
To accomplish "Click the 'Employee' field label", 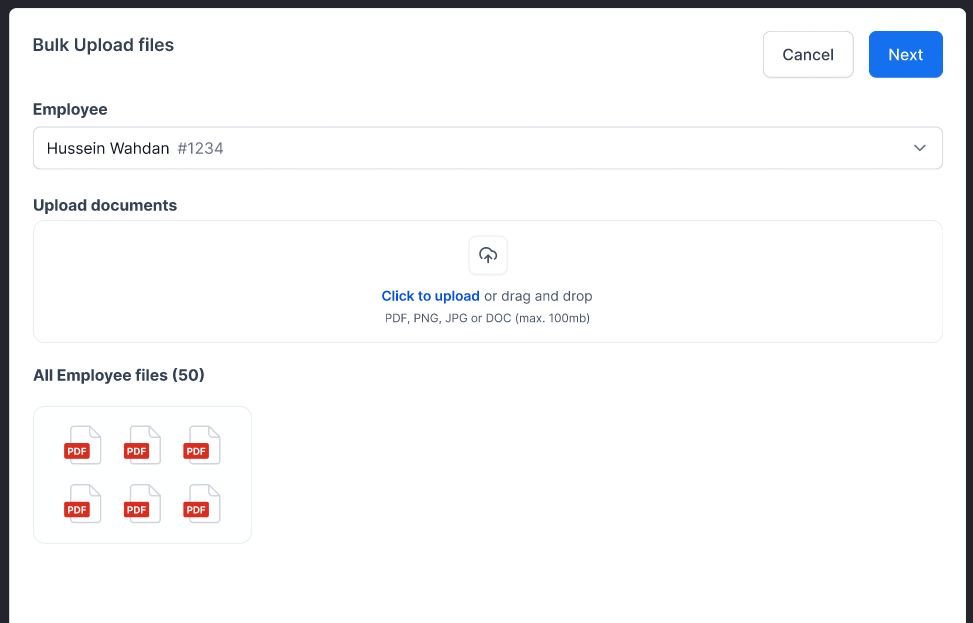I will (x=70, y=109).
